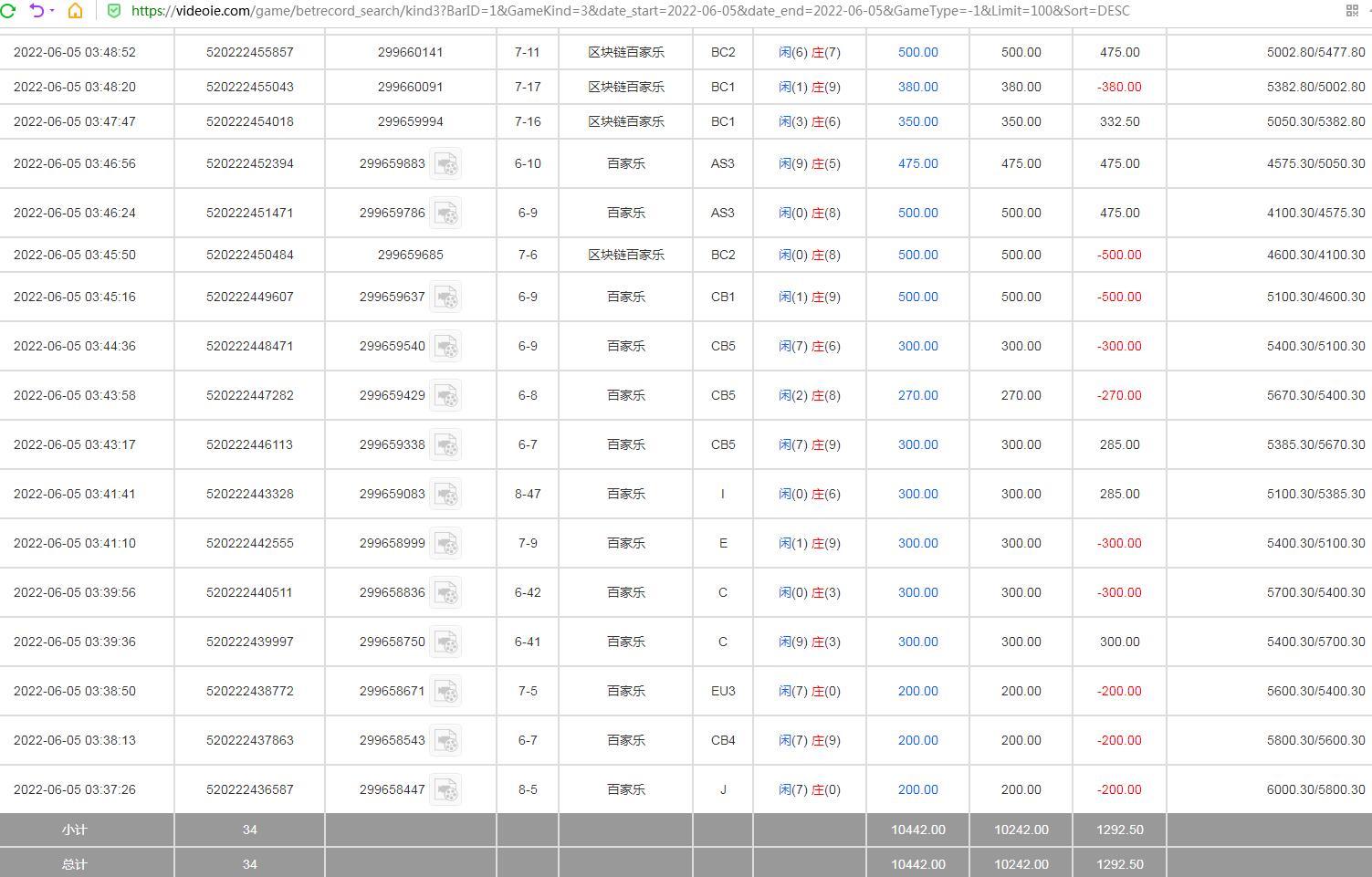Play video replay for round 299658750
Image resolution: width=1372 pixels, height=877 pixels.
point(445,642)
